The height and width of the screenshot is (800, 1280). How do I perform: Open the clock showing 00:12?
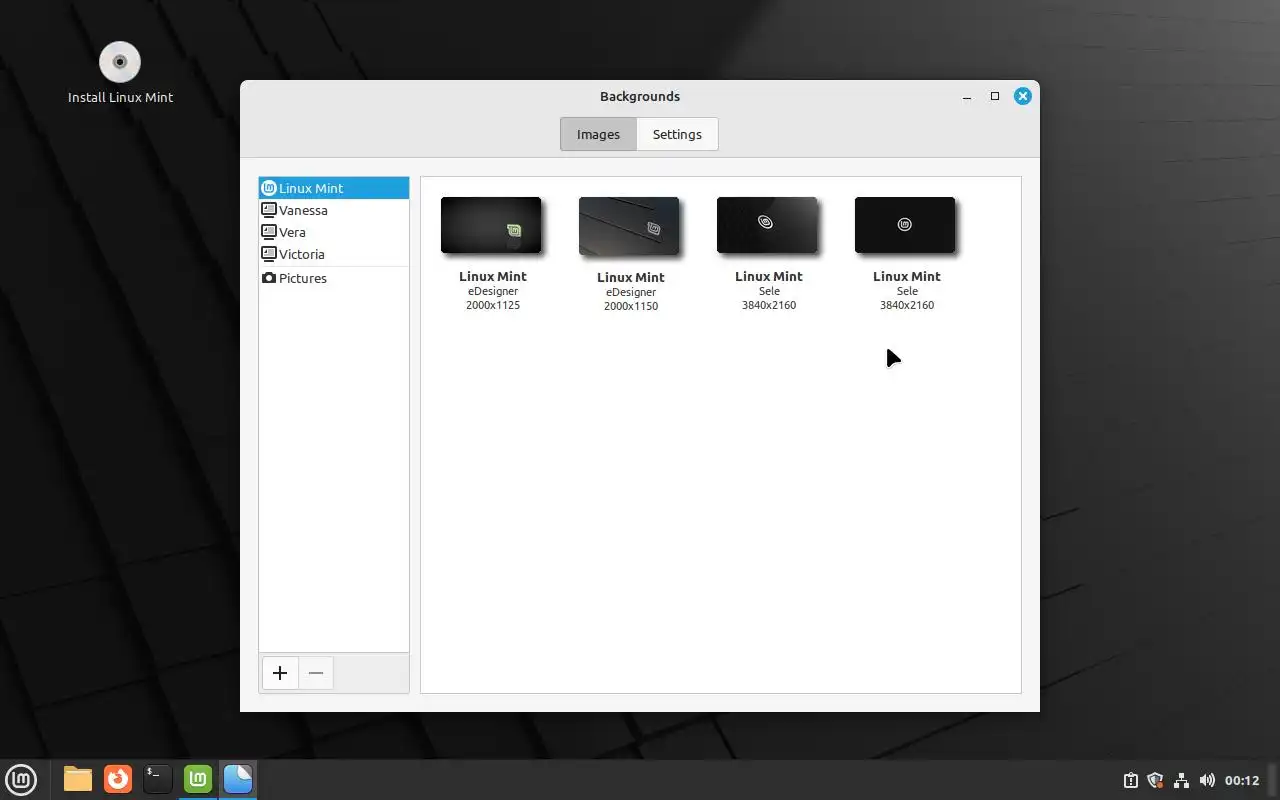click(1242, 780)
